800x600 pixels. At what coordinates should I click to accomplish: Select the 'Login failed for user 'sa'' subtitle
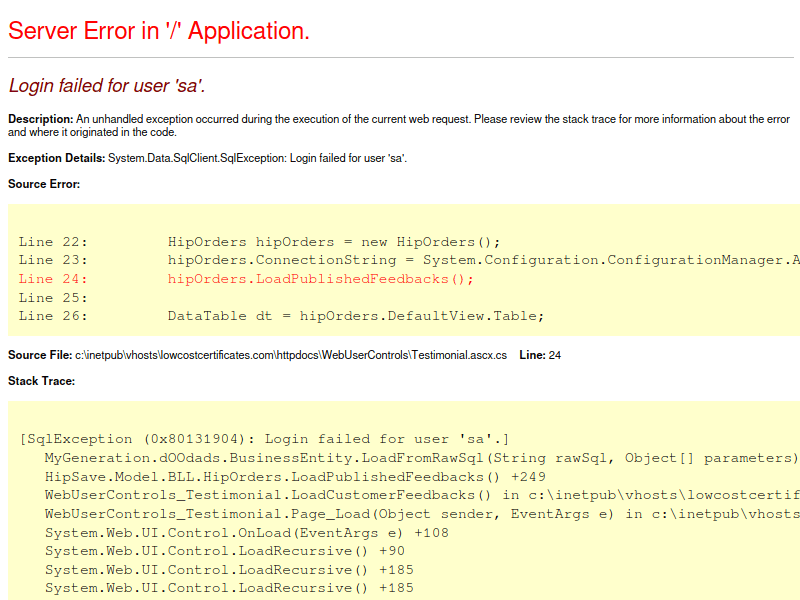point(105,86)
